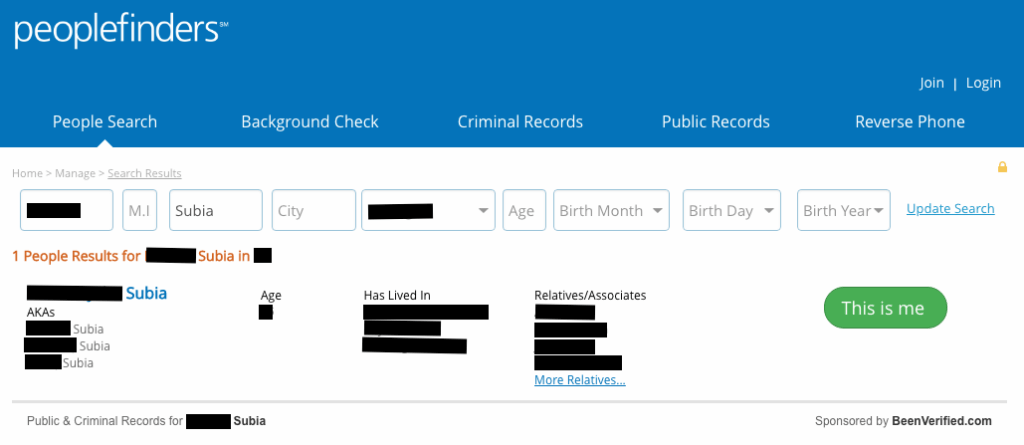Switch to Background Check tab
The image size is (1024, 445).
(x=310, y=122)
